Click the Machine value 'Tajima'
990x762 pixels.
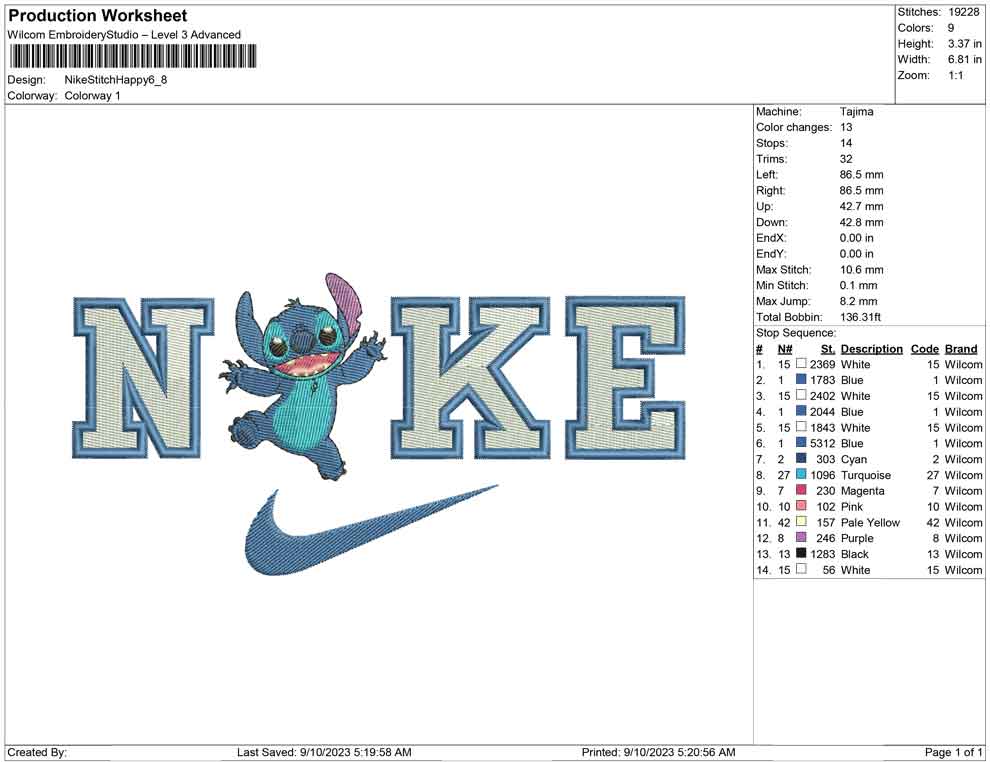[x=857, y=111]
